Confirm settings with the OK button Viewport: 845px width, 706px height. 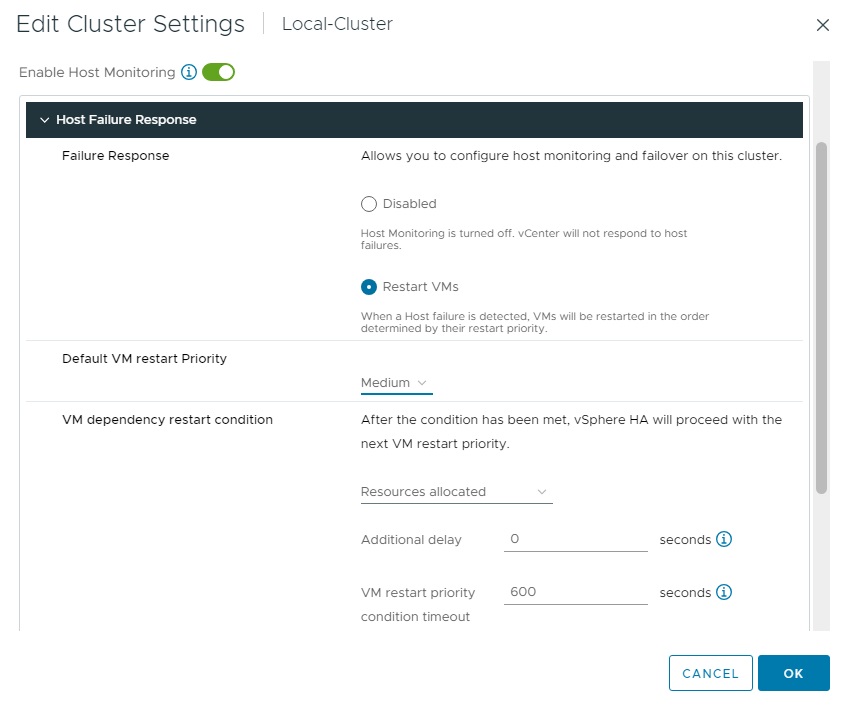point(793,673)
